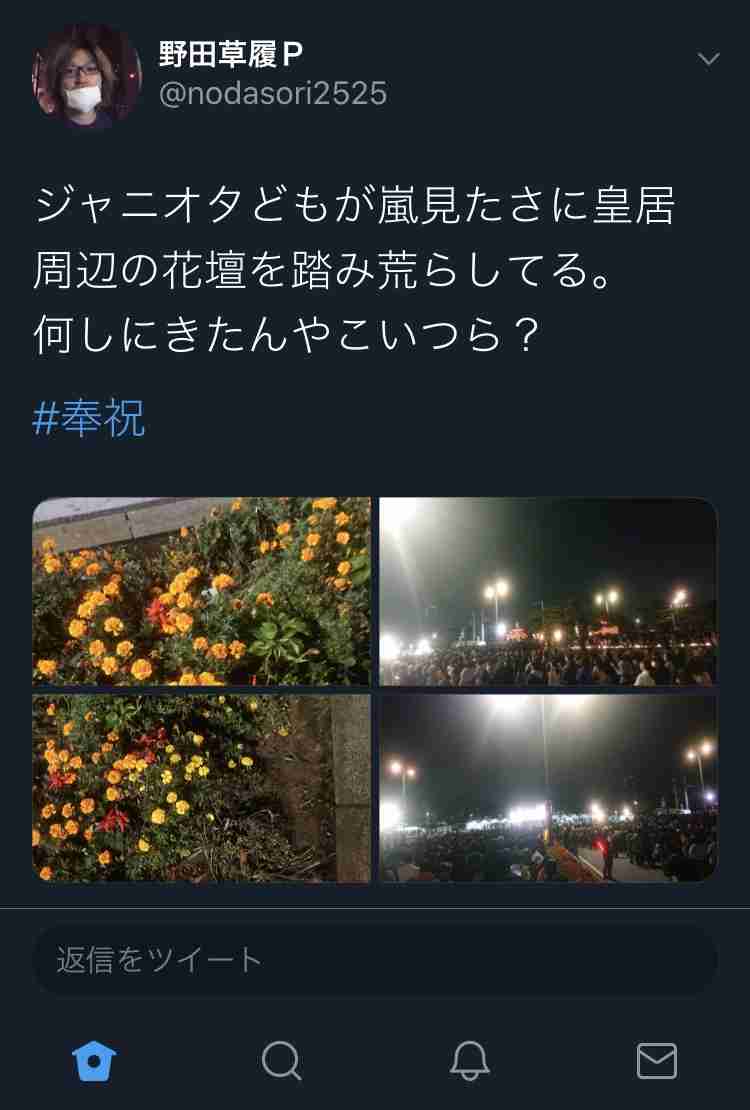Open the bottom-right crowd street photo
This screenshot has width=750, height=1110.
[548, 788]
